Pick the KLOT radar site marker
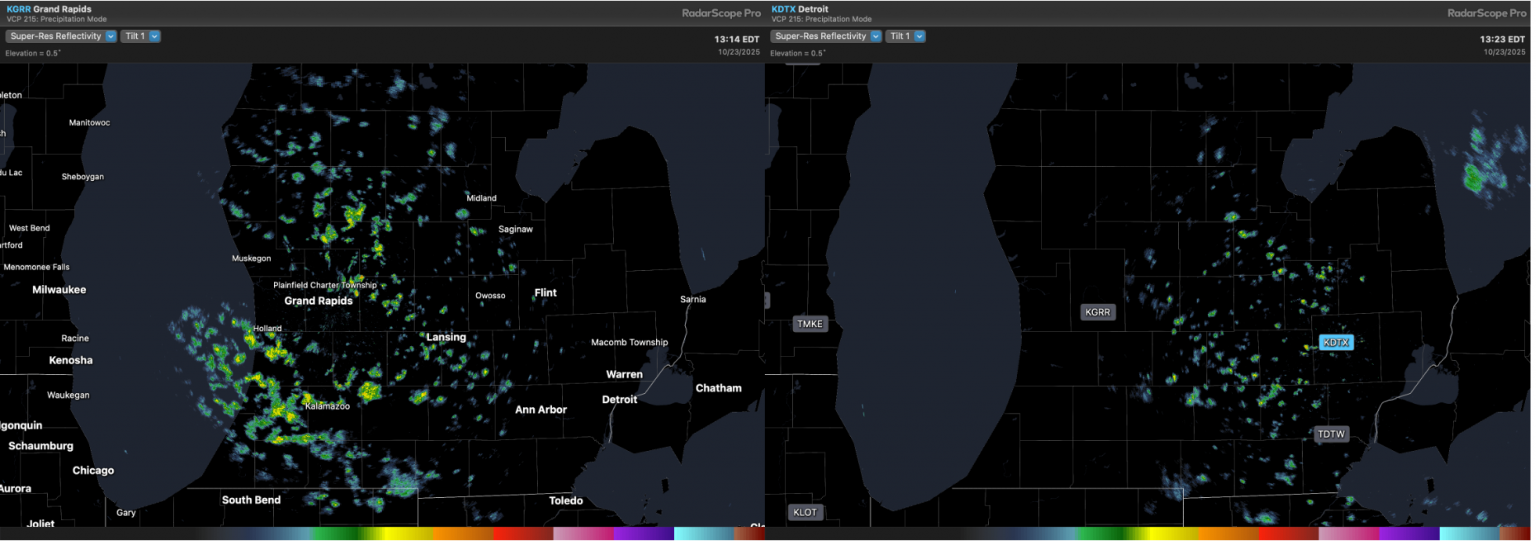This screenshot has height=541, width=1536. tap(804, 512)
